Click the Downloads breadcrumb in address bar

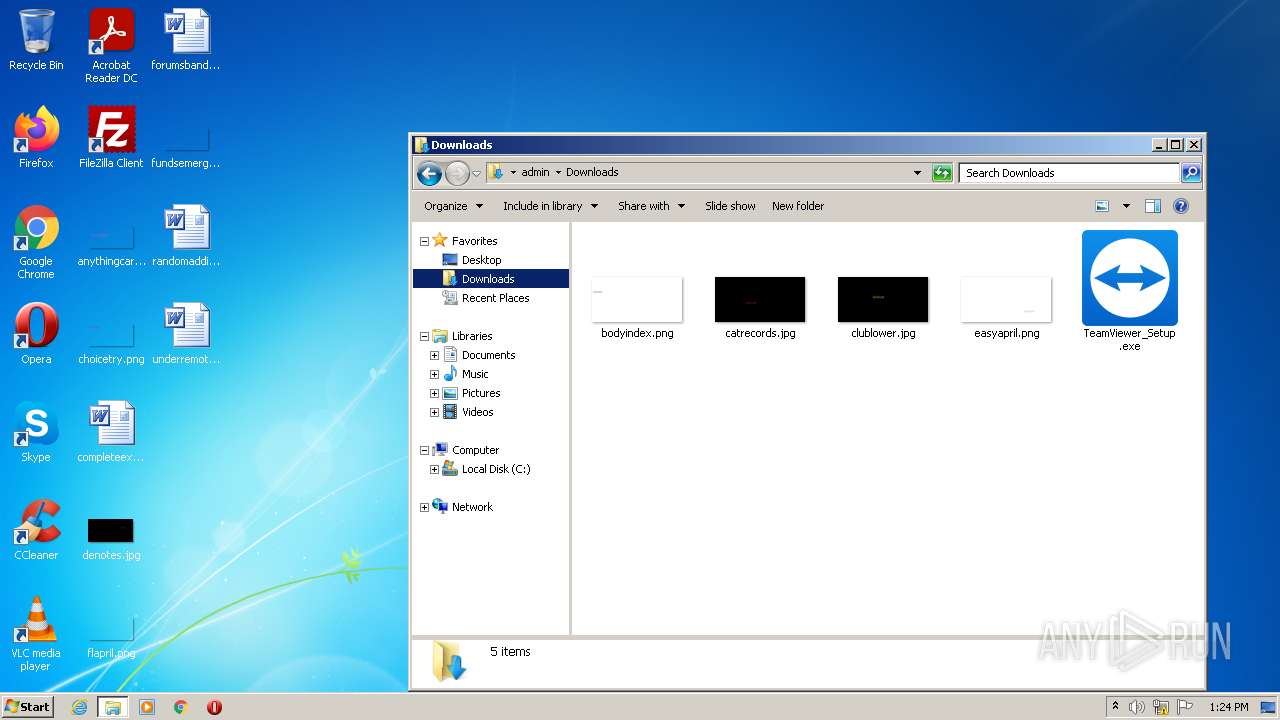[592, 172]
